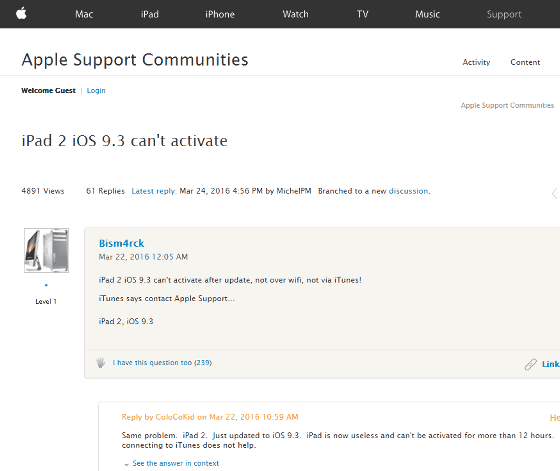This screenshot has width=560, height=471.
Task: Go to TV in the navigation bar
Action: pyautogui.click(x=362, y=14)
